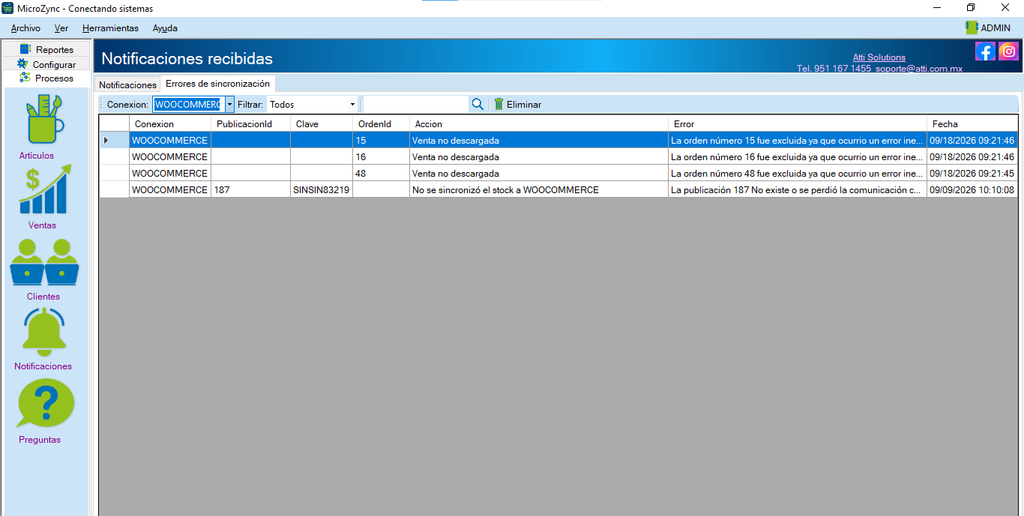
Task: Switch to the Notificaciones tab
Action: 127,85
